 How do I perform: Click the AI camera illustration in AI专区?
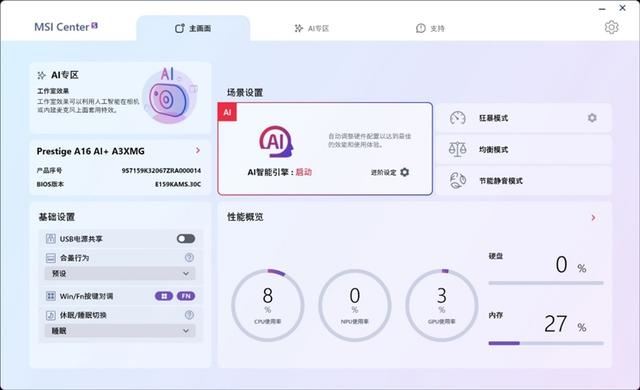(x=170, y=96)
